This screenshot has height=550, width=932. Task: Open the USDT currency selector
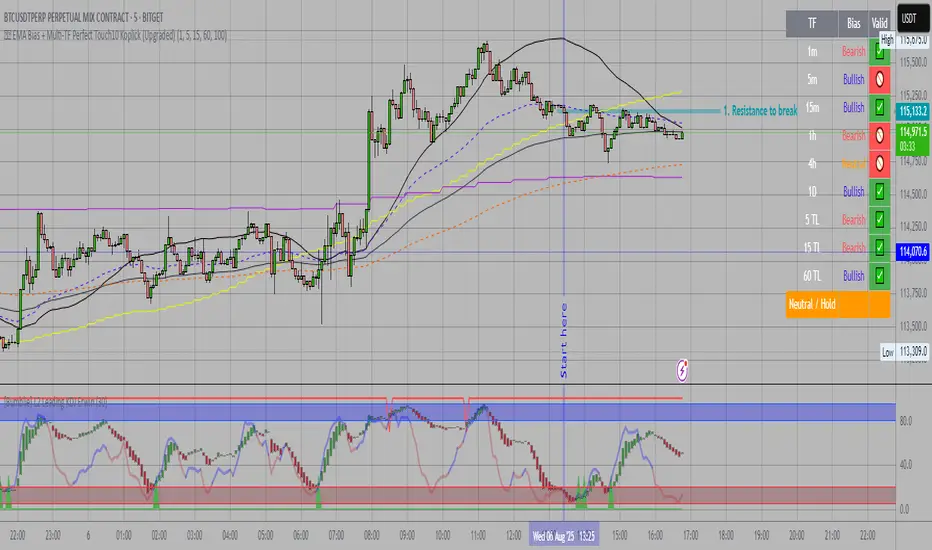click(911, 17)
